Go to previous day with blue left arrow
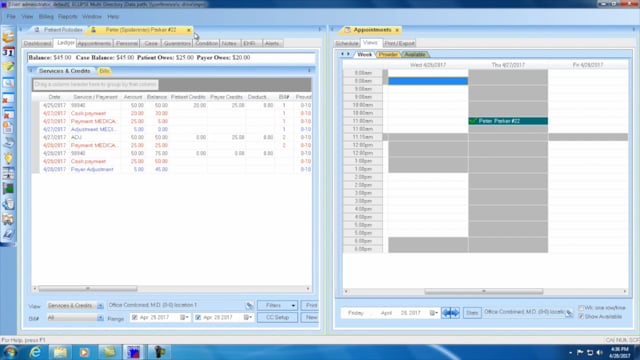Screen dimensions: 640x360 446,313
